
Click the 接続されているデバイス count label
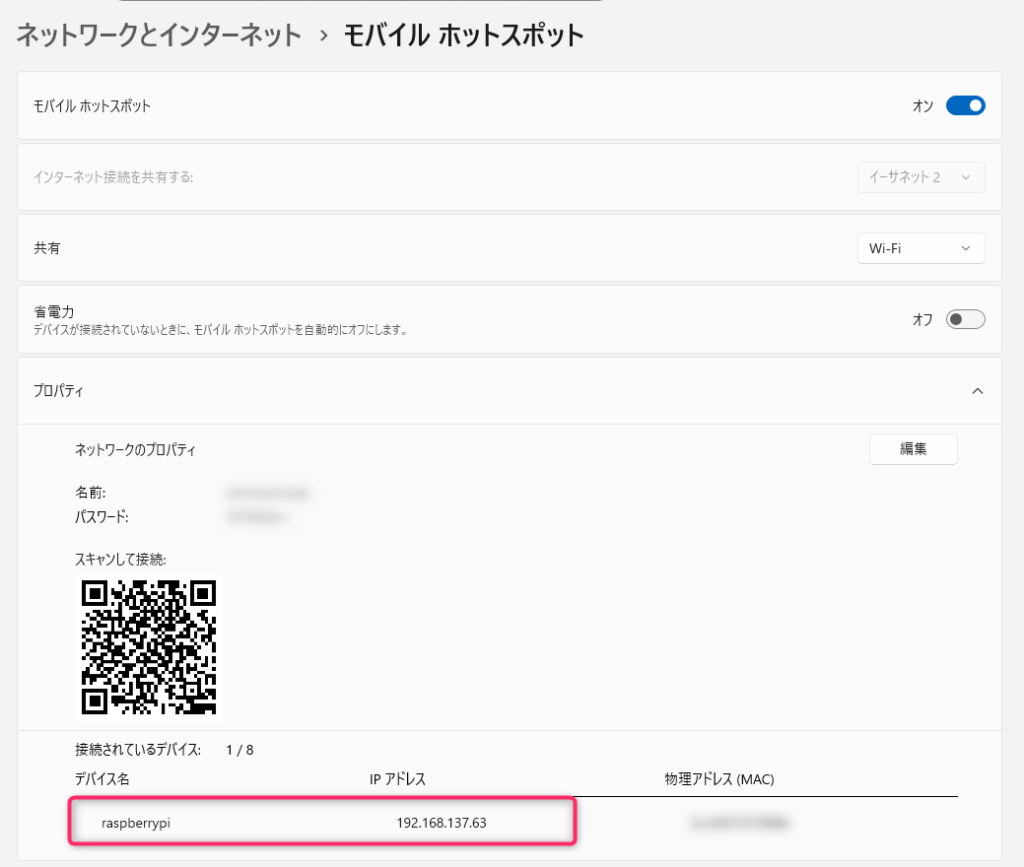pos(164,749)
